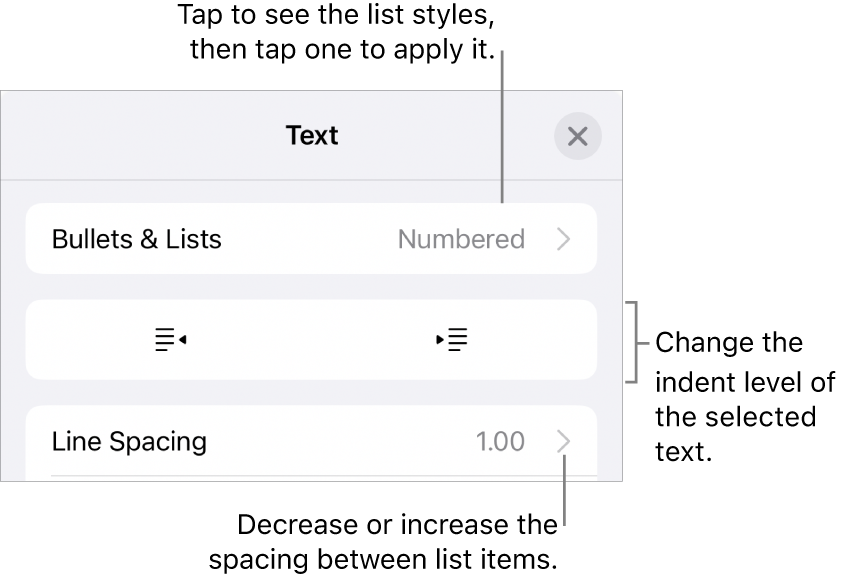Open the Line Spacing row
858x586 pixels.
pos(130,441)
